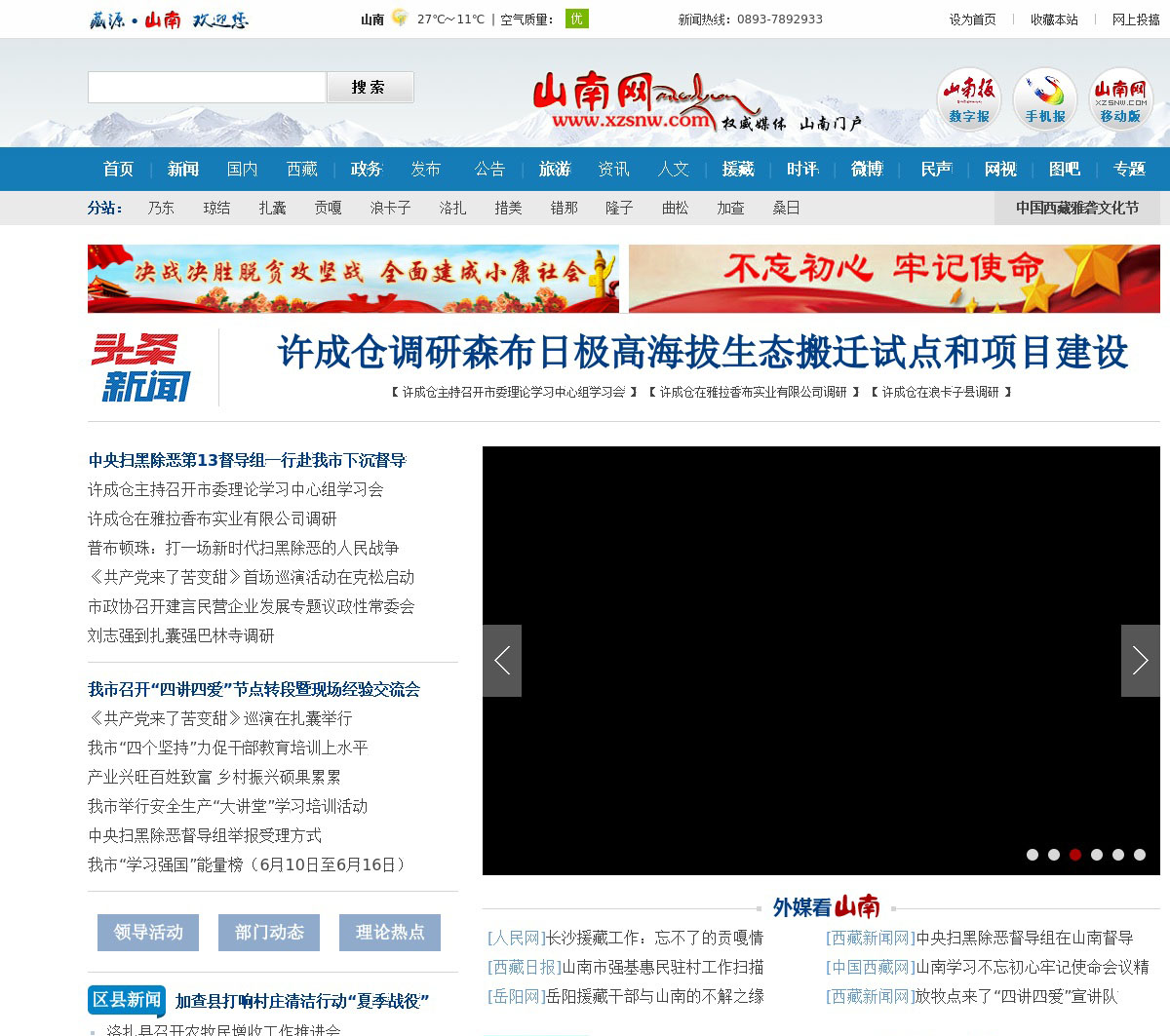This screenshot has width=1170, height=1036.
Task: Select the first slideshow dot
Action: pos(1033,855)
